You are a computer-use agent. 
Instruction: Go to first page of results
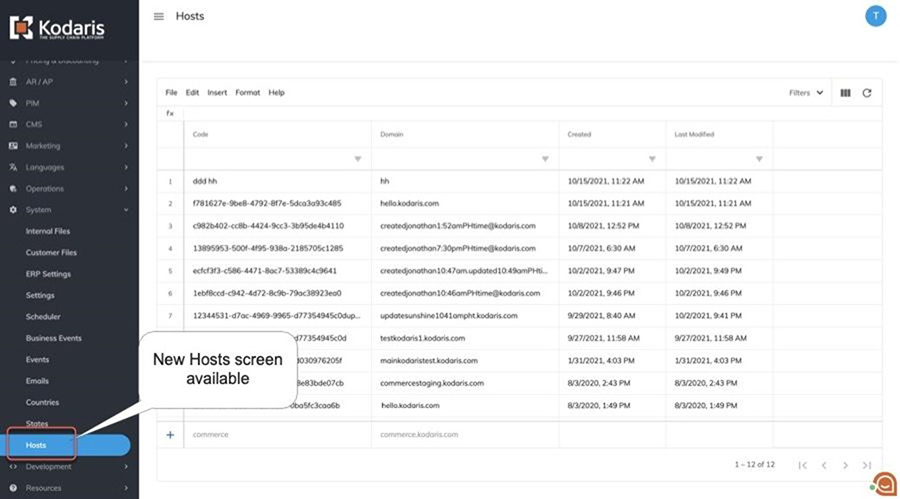pos(802,465)
